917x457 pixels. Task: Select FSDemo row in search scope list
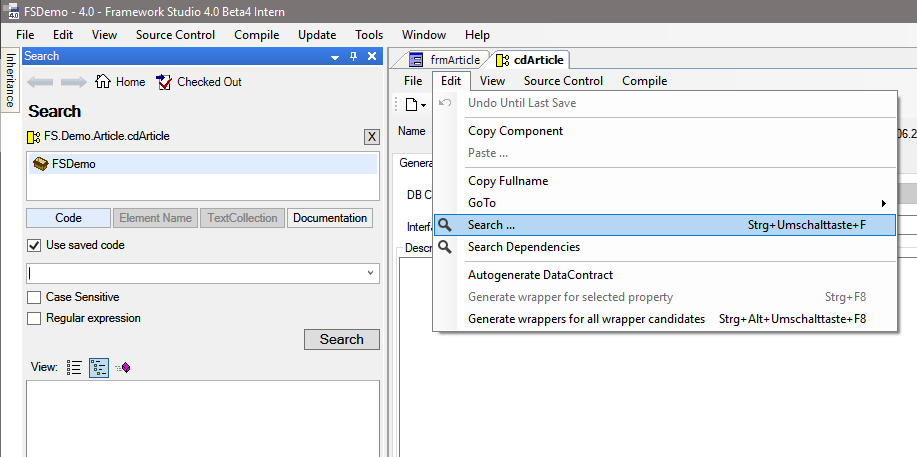click(203, 164)
